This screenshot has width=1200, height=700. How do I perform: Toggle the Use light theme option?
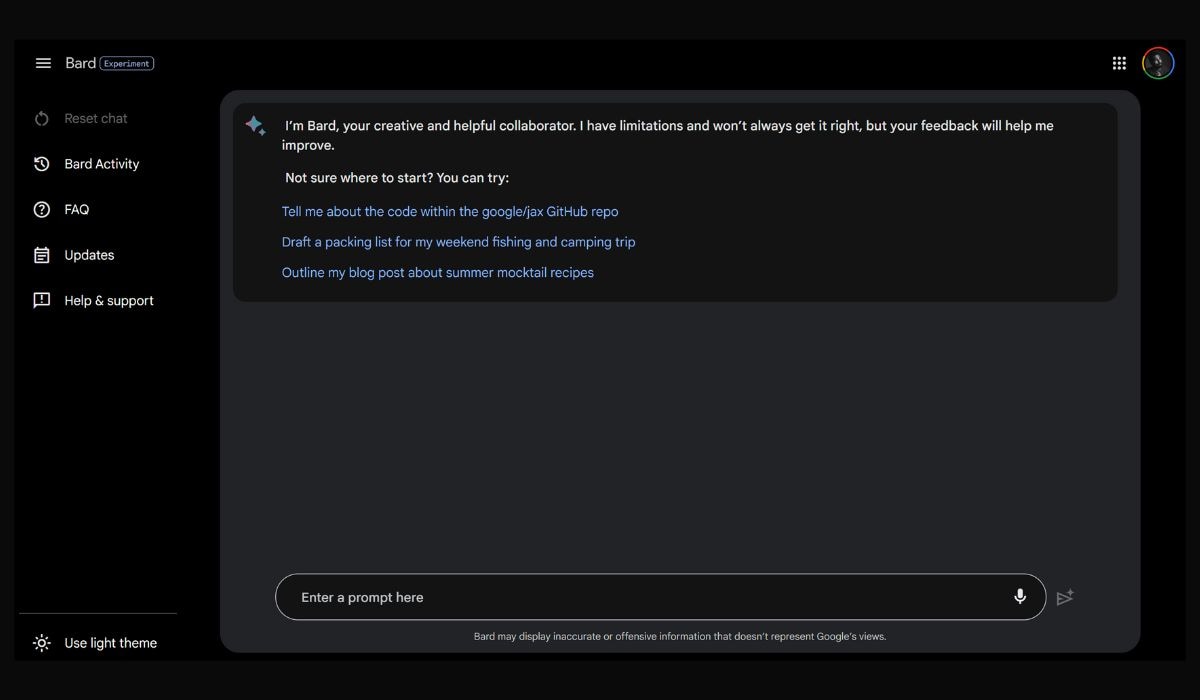[110, 643]
